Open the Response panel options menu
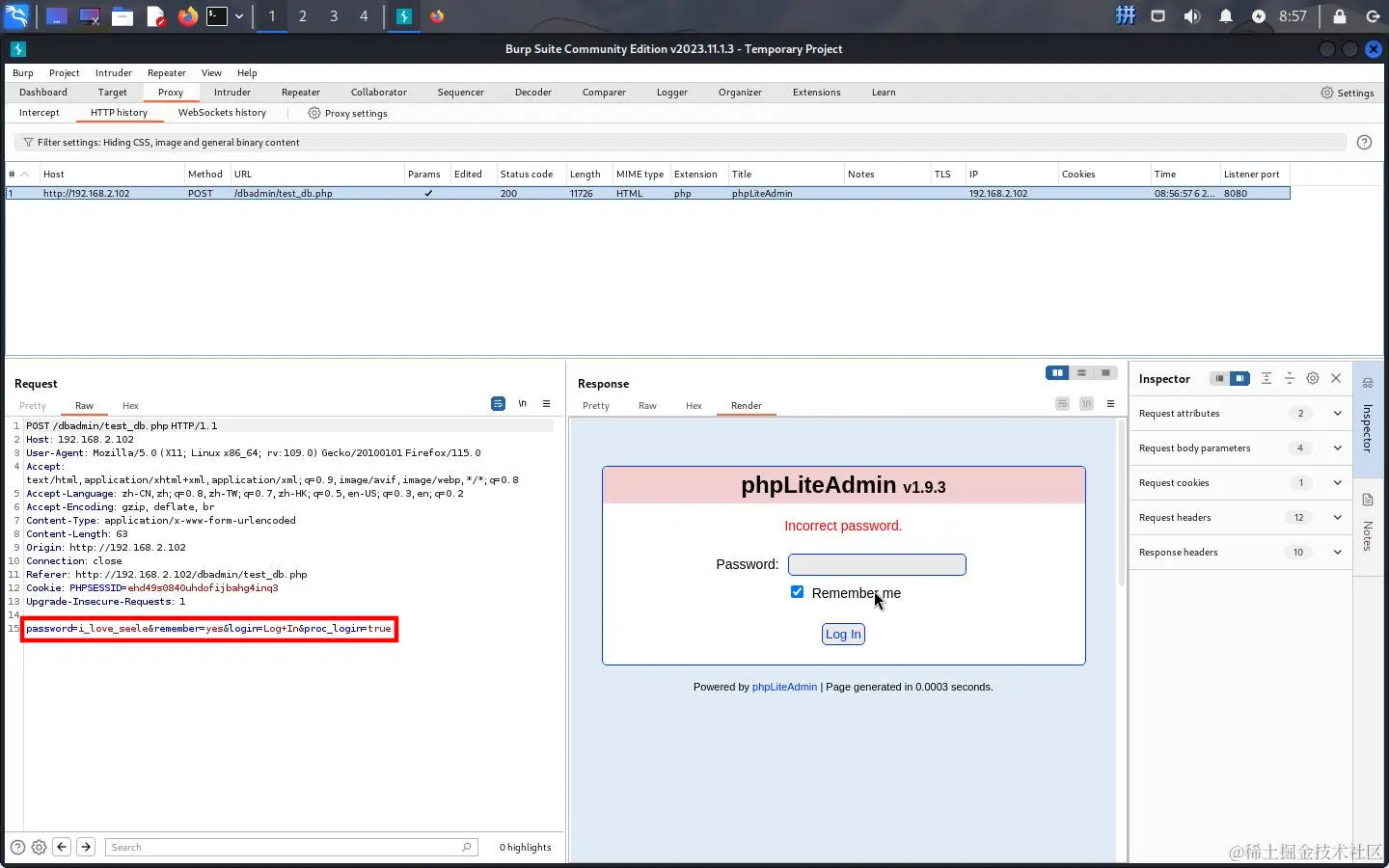1389x868 pixels. click(x=1110, y=404)
